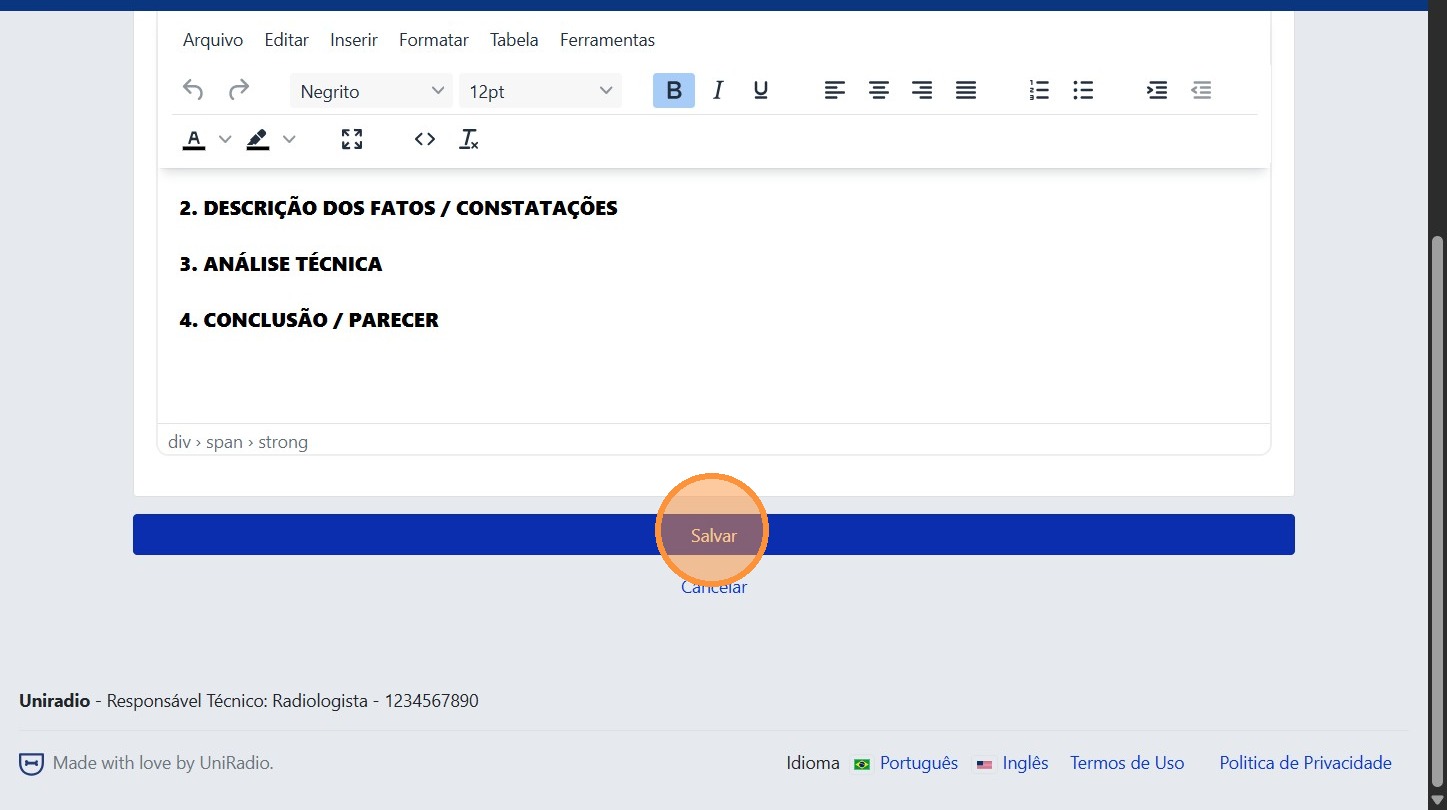Image resolution: width=1447 pixels, height=810 pixels.
Task: Open fullscreen editor mode
Action: point(352,139)
